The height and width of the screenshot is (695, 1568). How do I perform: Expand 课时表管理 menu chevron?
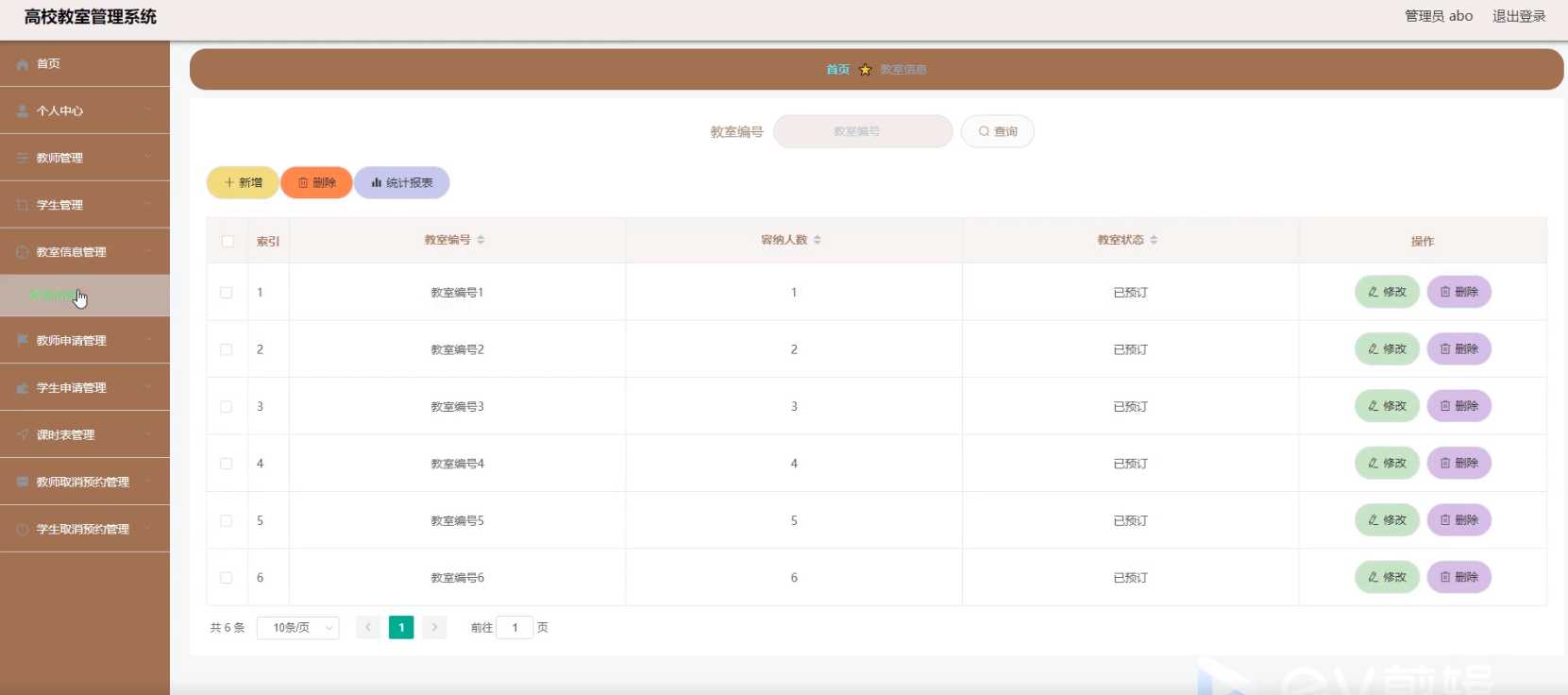click(148, 435)
